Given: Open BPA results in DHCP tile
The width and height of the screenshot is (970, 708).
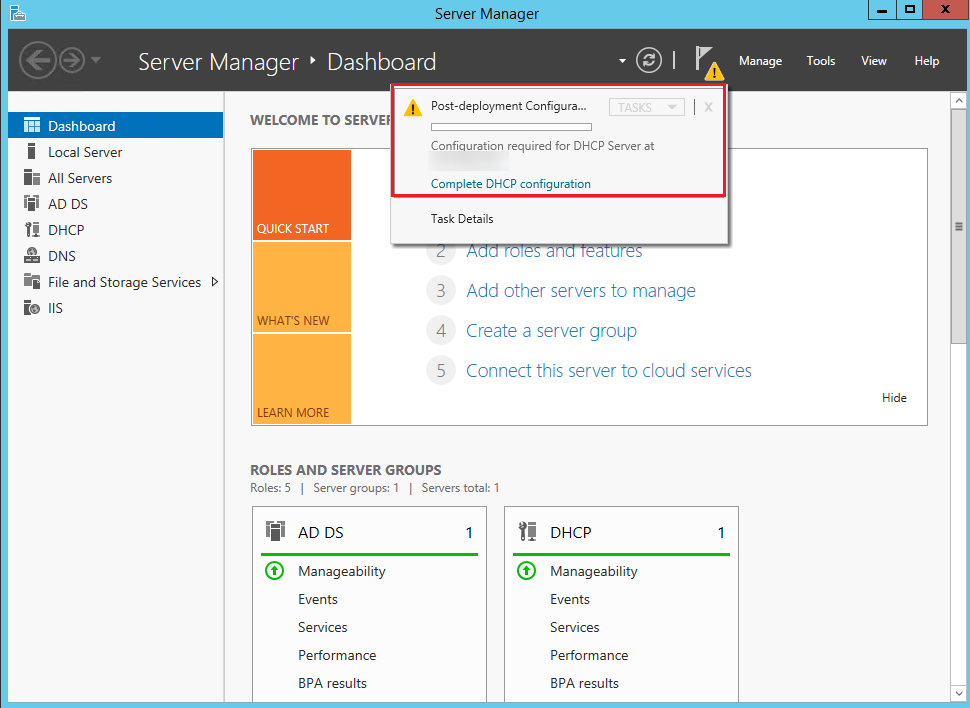Looking at the screenshot, I should pos(584,683).
